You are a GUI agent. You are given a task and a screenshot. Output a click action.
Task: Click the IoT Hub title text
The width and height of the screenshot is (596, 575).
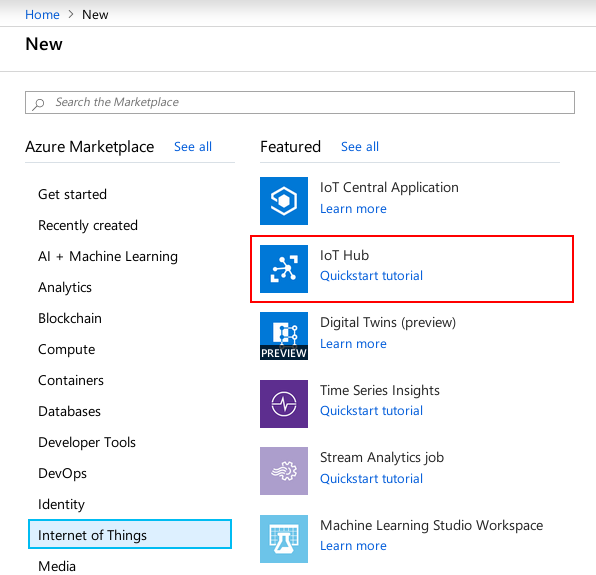click(344, 255)
